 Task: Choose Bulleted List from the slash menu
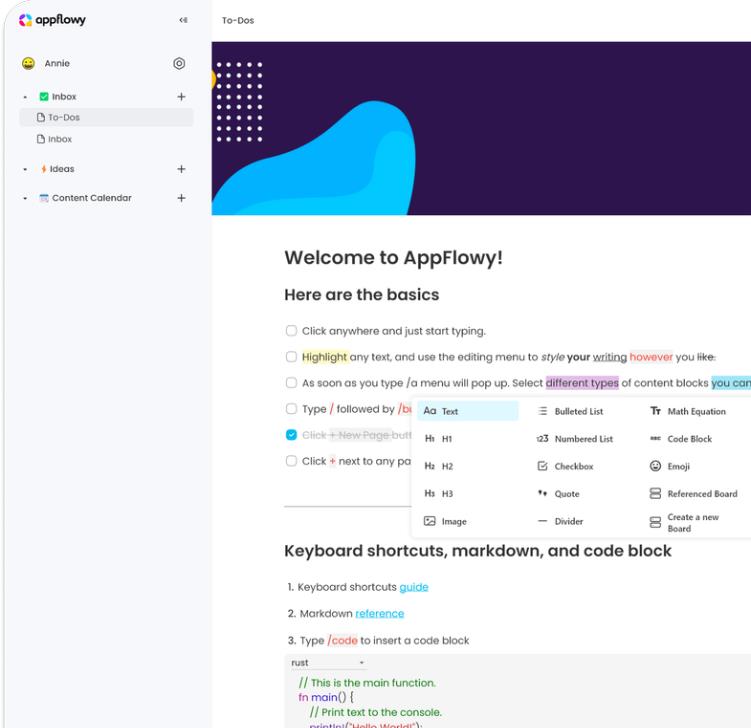pyautogui.click(x=579, y=411)
